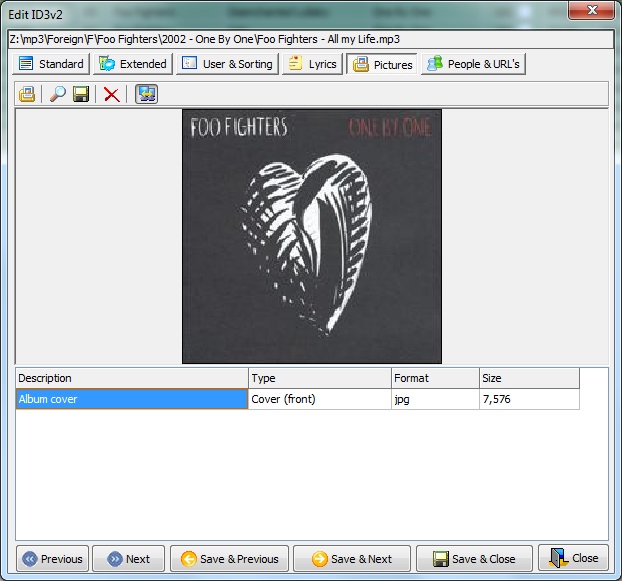
Task: Click the mp3 file path field
Action: click(311, 39)
